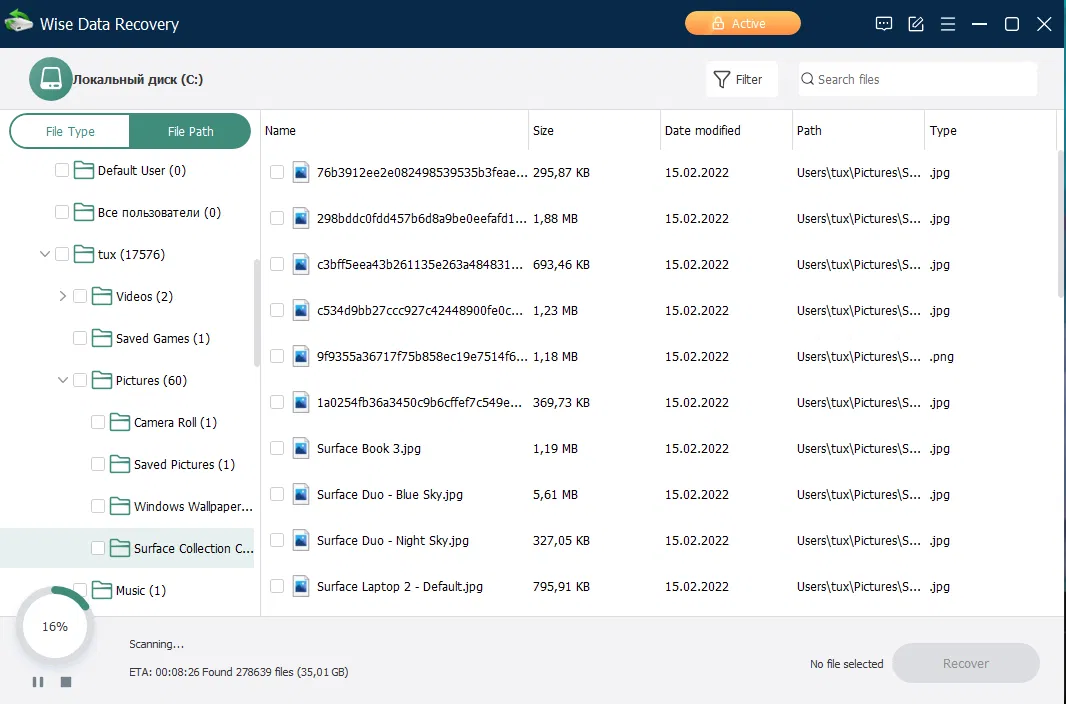Check the tux folder checkbox
Image resolution: width=1066 pixels, height=704 pixels.
62,254
